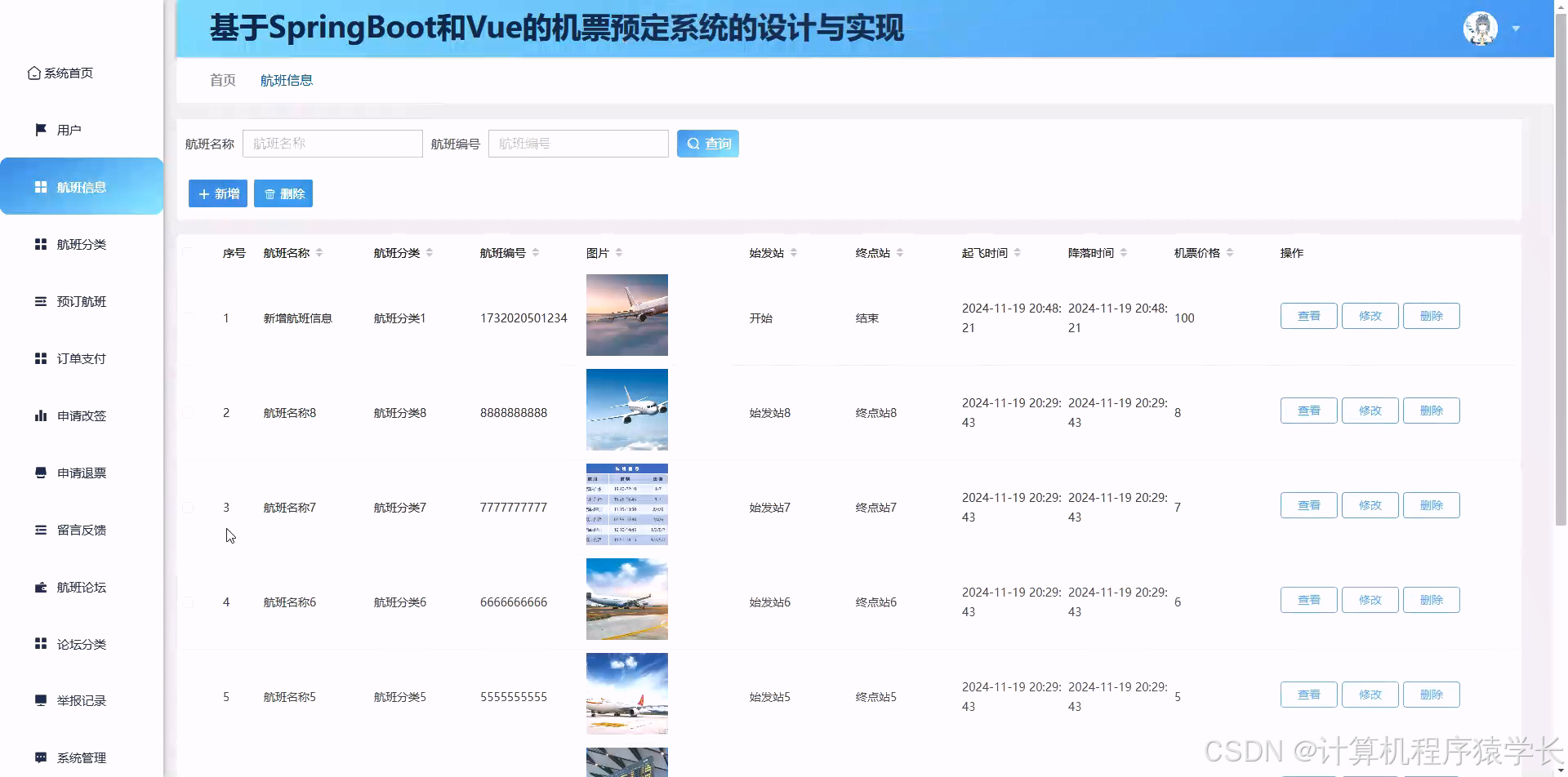Open 航班分类 via its grid icon
The height and width of the screenshot is (777, 1568).
[40, 243]
